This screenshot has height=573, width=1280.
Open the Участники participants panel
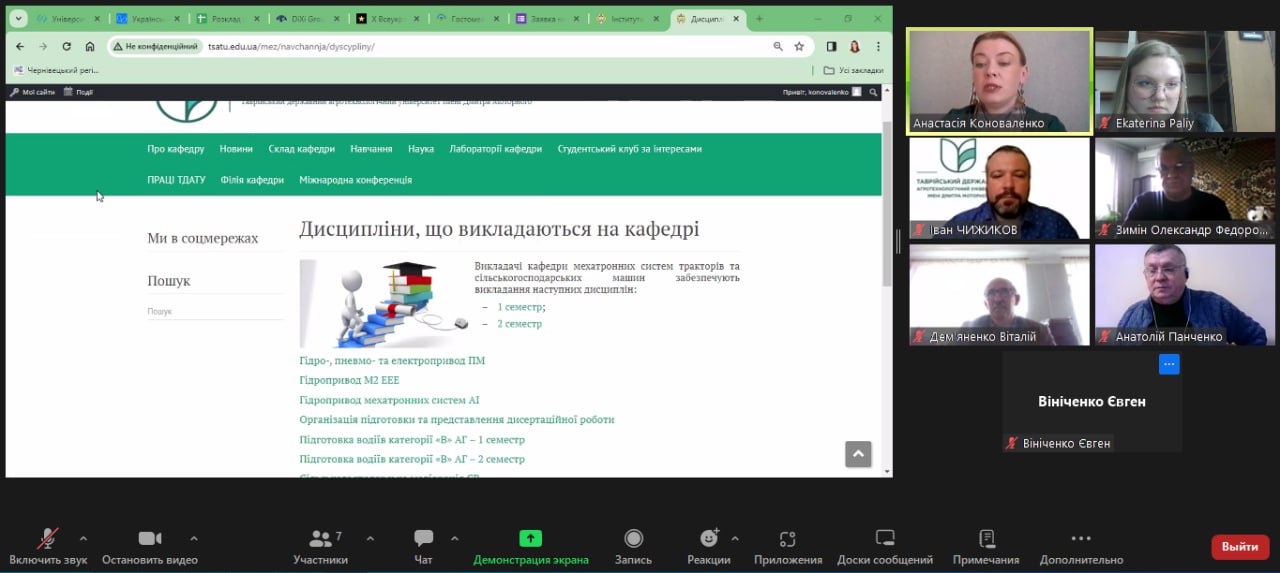click(321, 547)
